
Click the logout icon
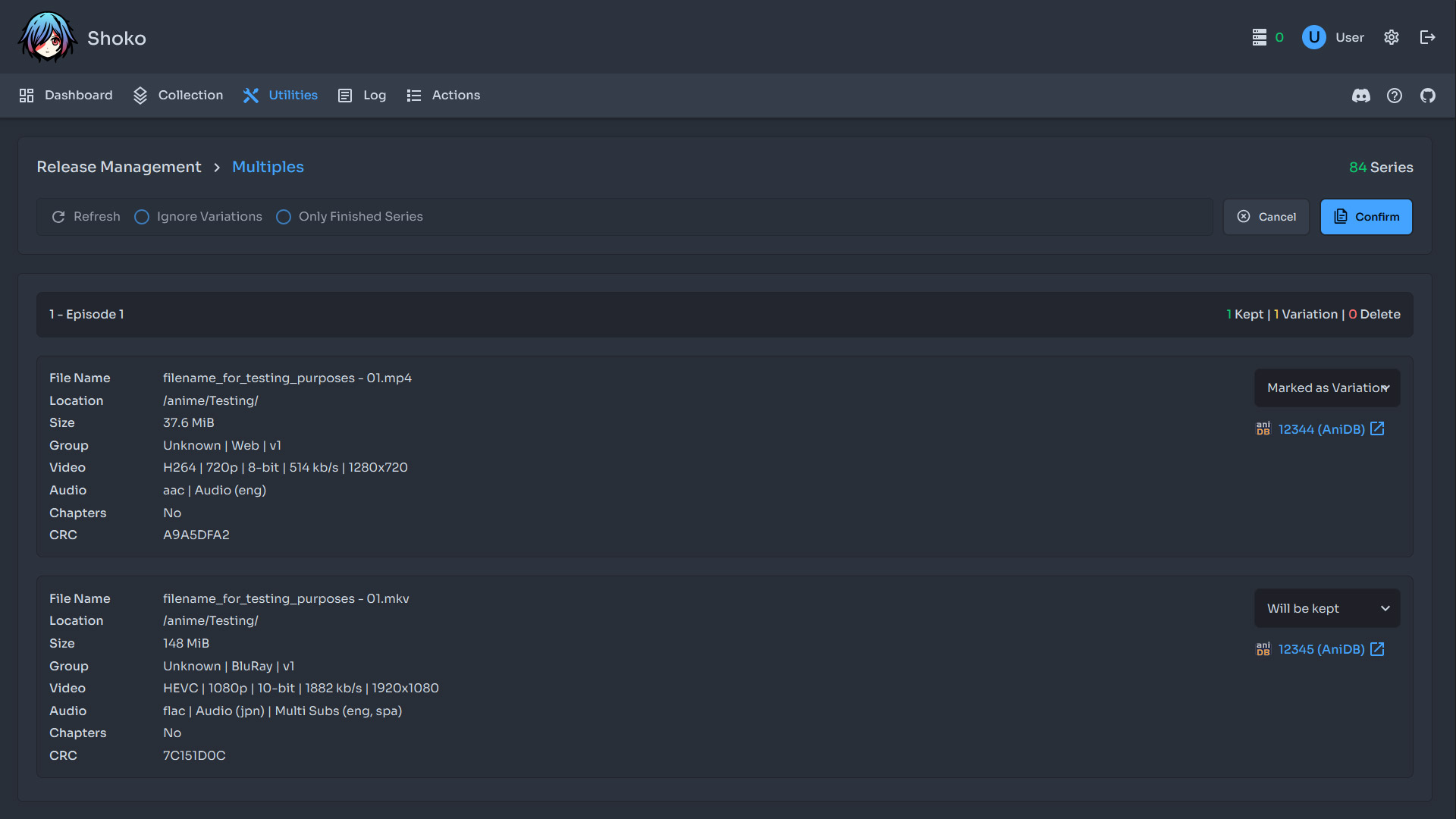pyautogui.click(x=1428, y=37)
